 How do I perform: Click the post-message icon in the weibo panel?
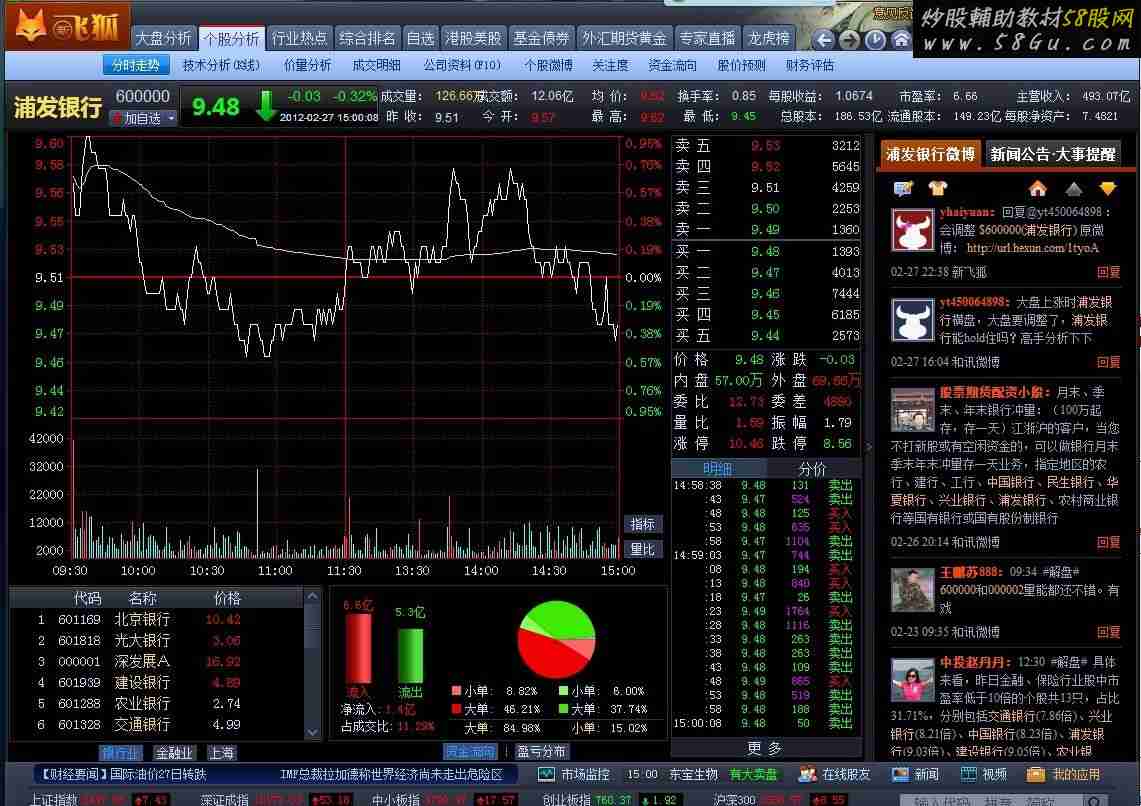click(904, 189)
